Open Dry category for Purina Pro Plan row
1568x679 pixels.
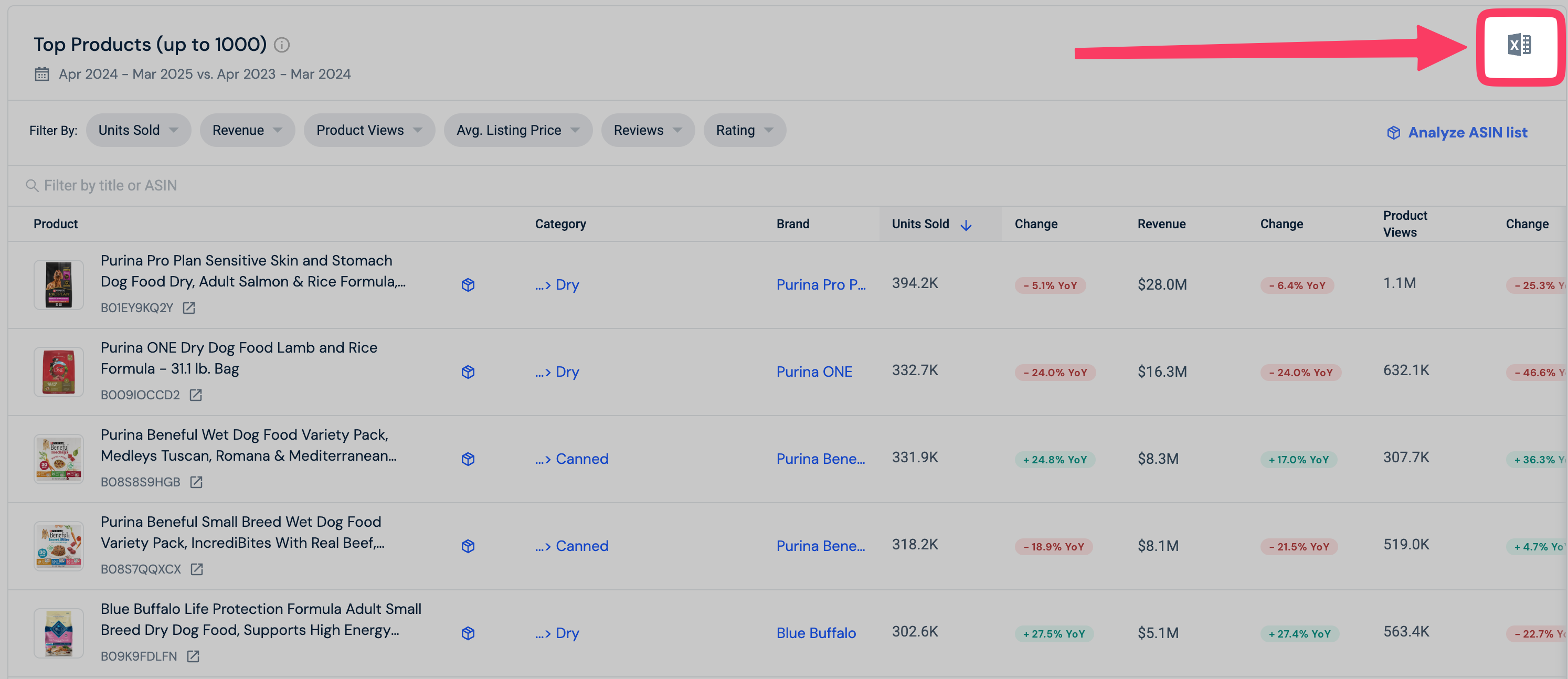[557, 285]
